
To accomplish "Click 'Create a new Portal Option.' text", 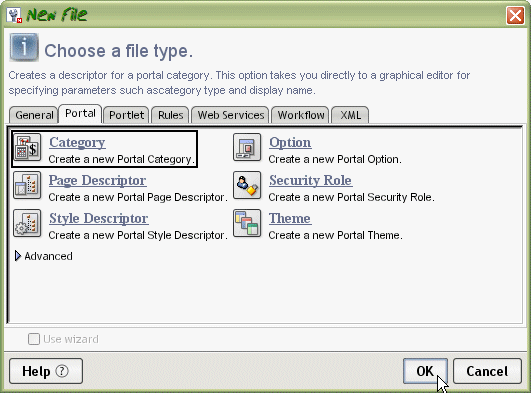I will click(x=335, y=159).
